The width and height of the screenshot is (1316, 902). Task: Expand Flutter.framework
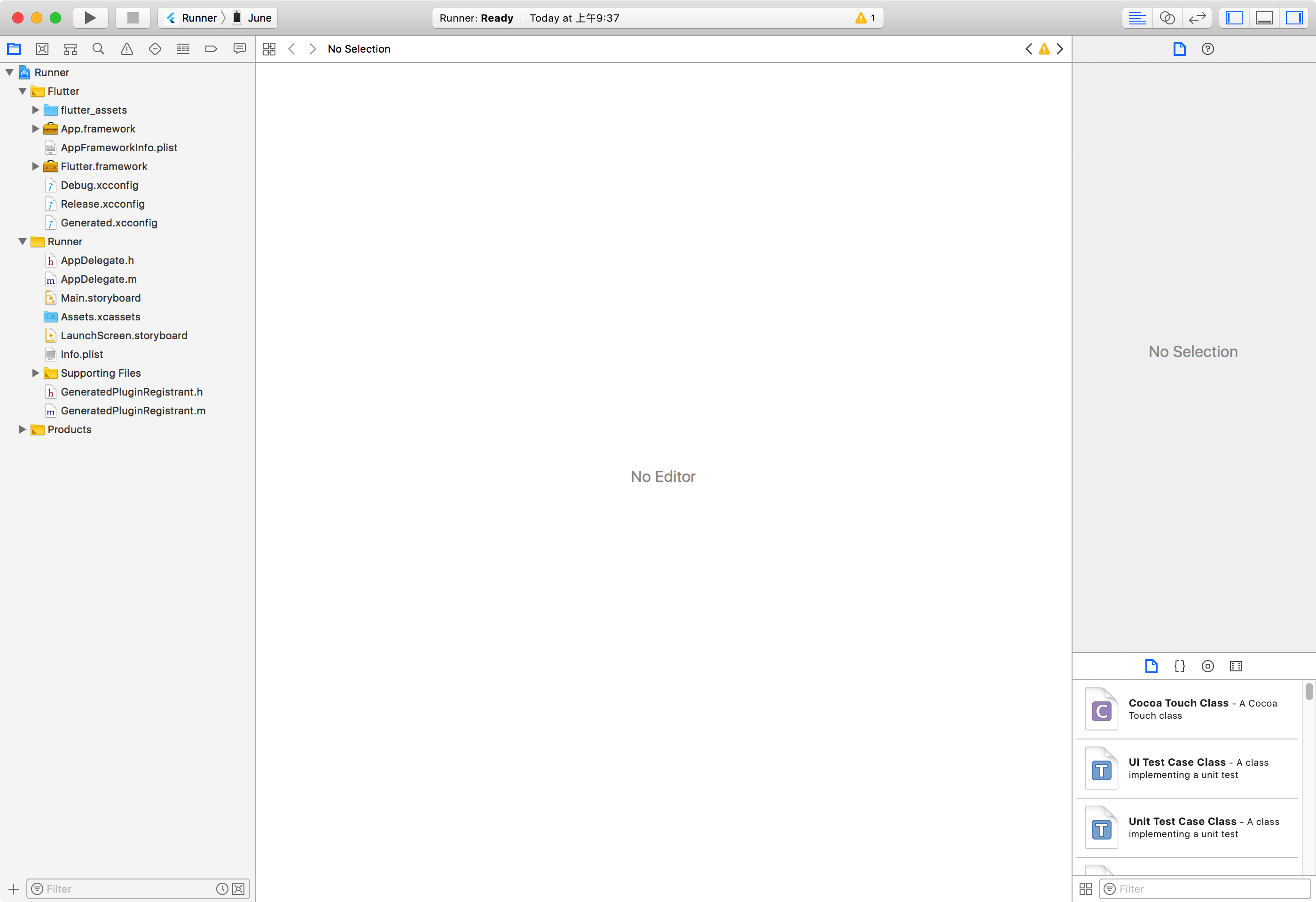(36, 166)
